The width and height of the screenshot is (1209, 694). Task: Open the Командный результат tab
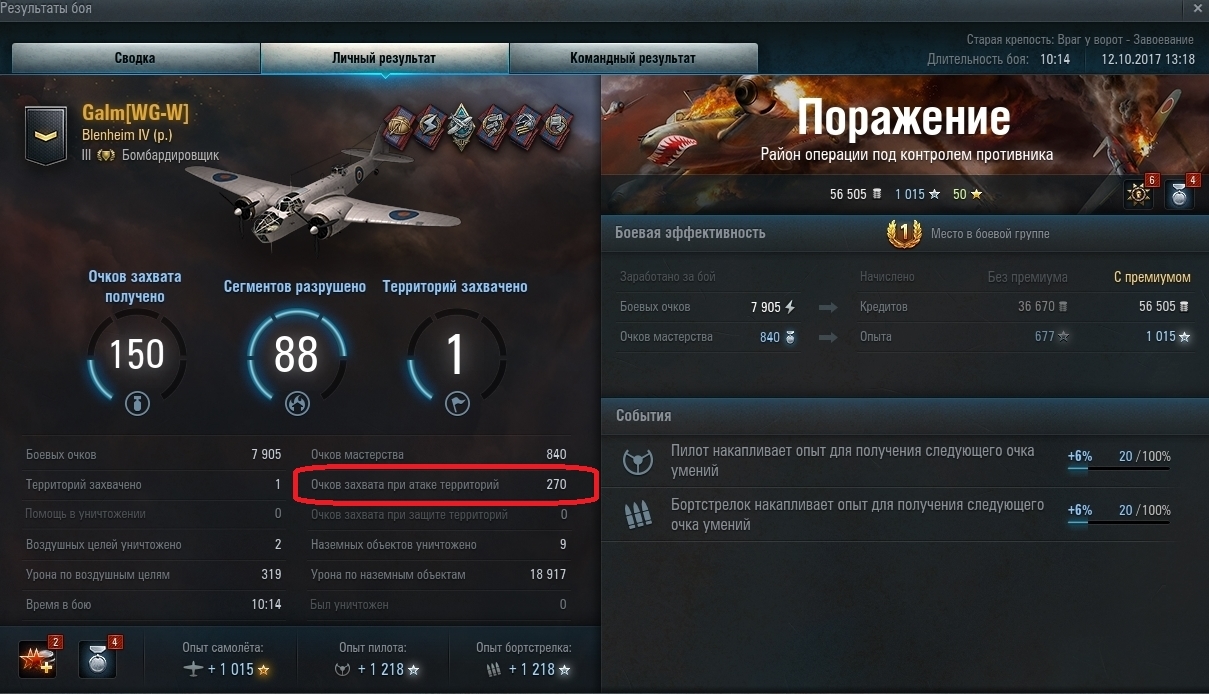tap(633, 58)
